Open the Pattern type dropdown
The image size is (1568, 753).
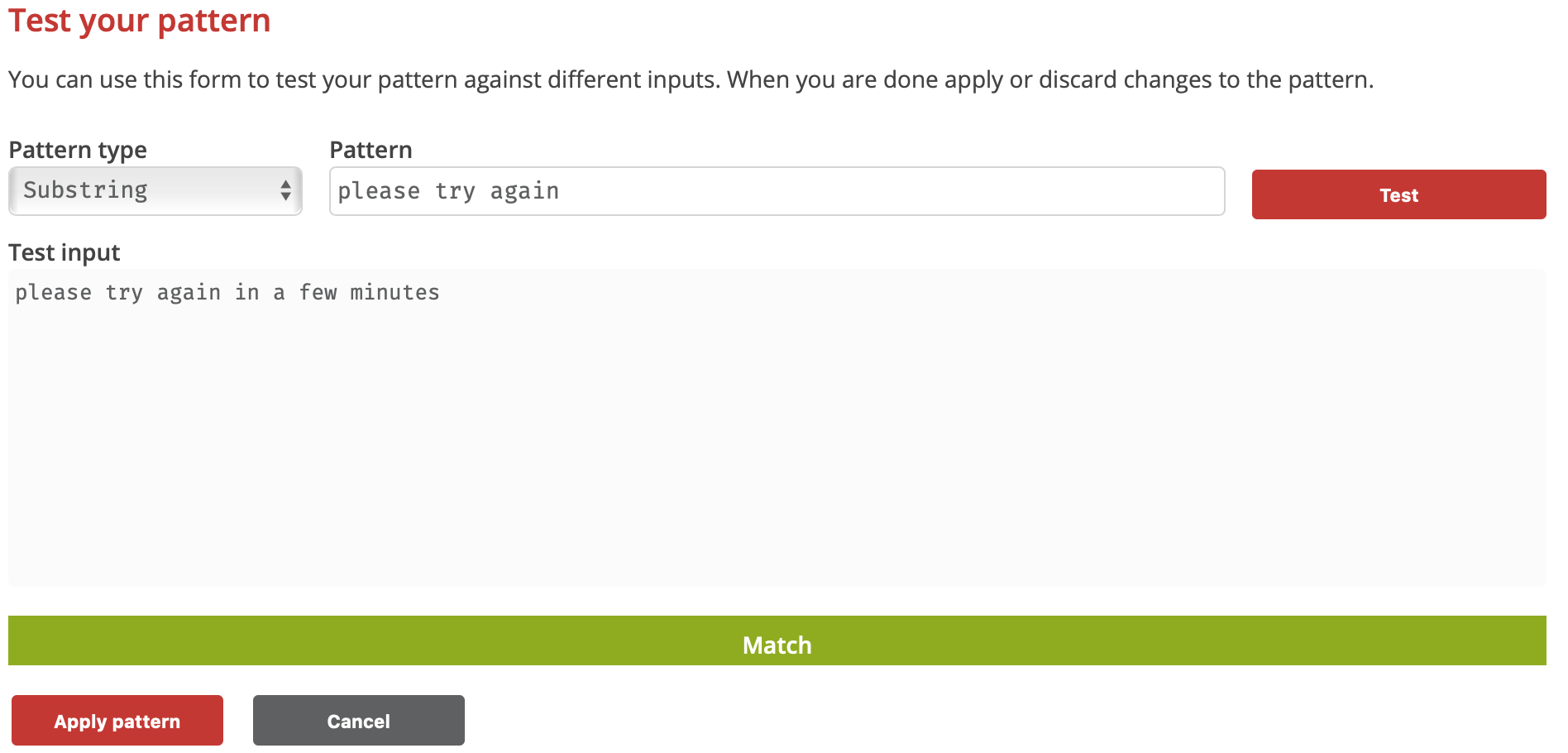point(155,191)
